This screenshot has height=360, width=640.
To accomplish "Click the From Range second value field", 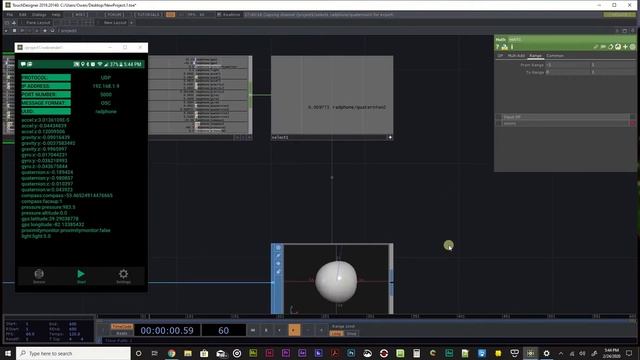I will coord(613,64).
